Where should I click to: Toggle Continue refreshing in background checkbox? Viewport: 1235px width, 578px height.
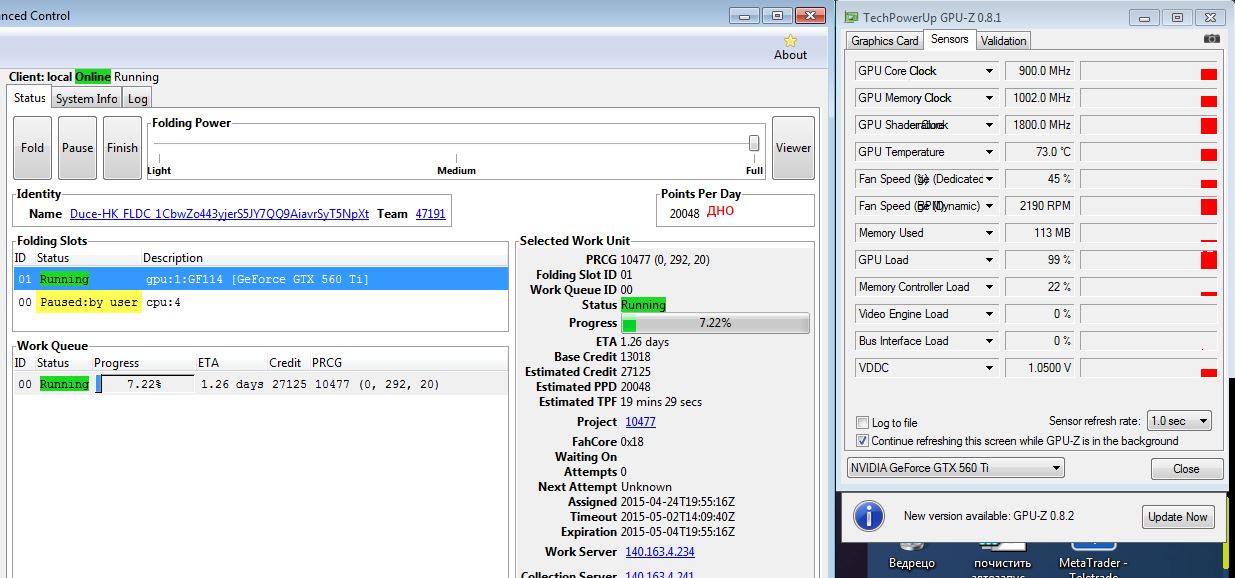click(863, 440)
